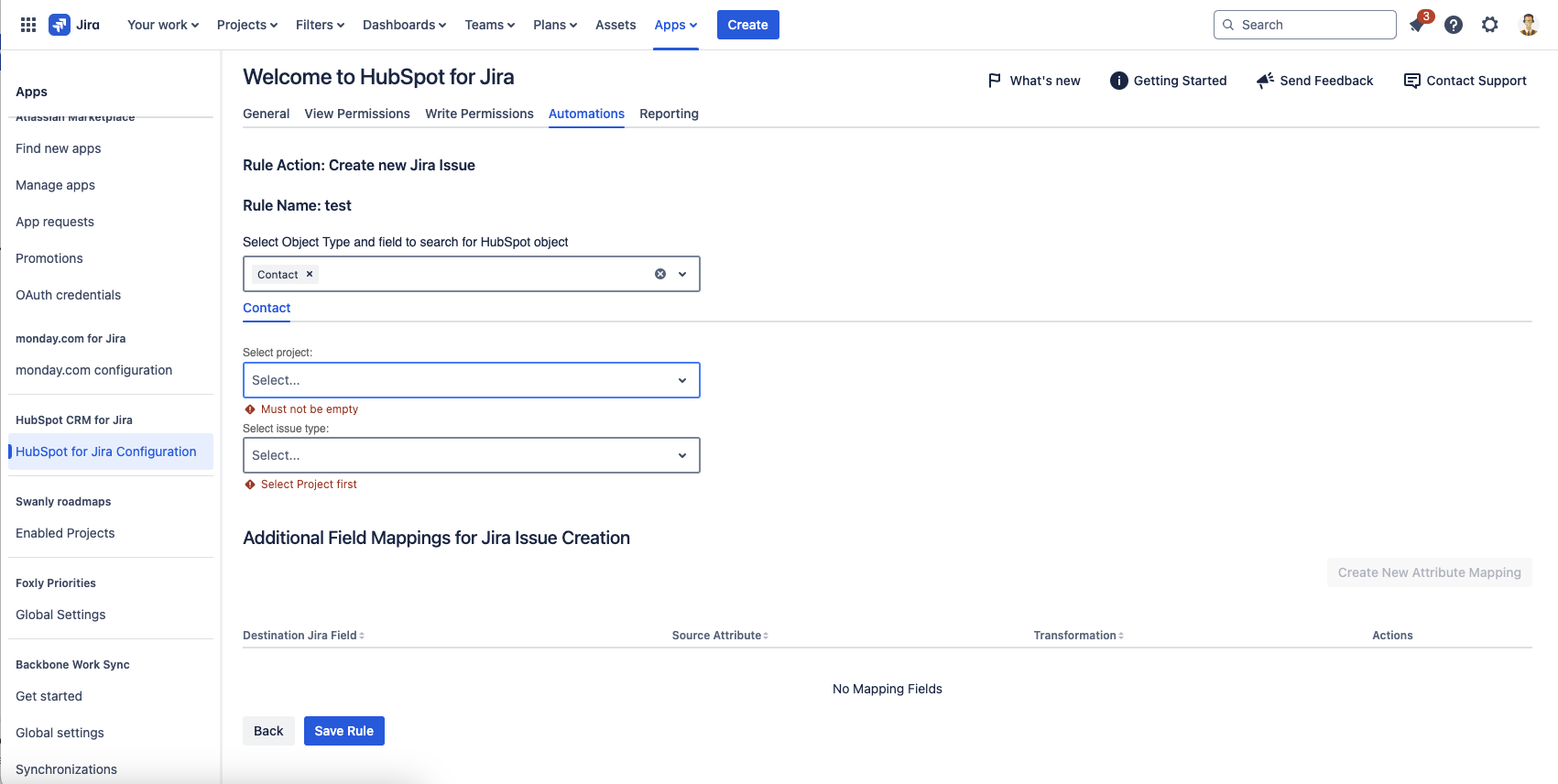
Task: Click the Send Feedback megaphone icon
Action: click(1265, 81)
